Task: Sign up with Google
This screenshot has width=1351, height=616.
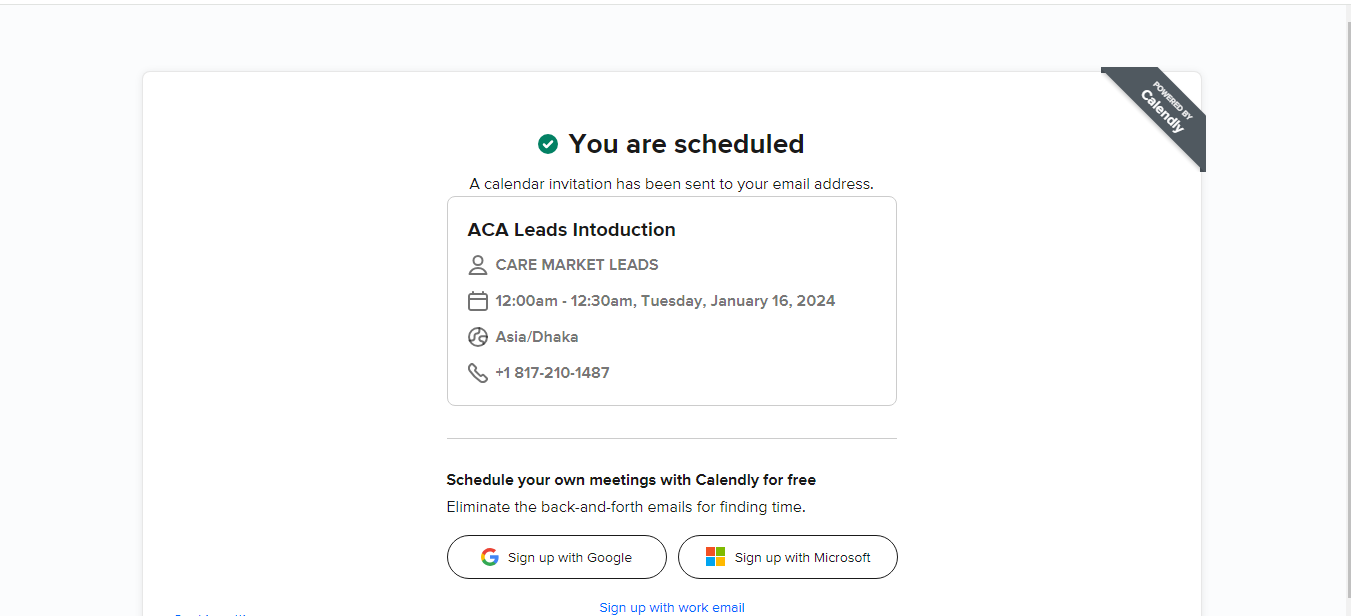Action: tap(557, 557)
